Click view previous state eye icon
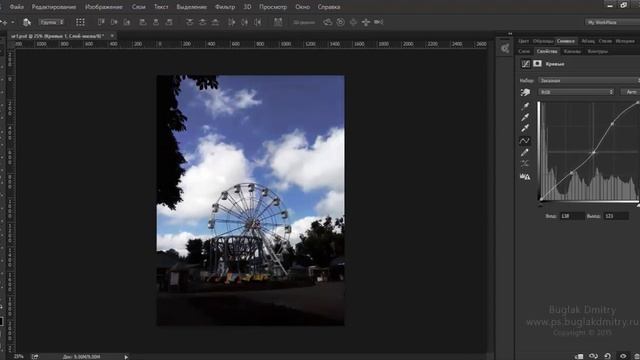 [x=593, y=356]
